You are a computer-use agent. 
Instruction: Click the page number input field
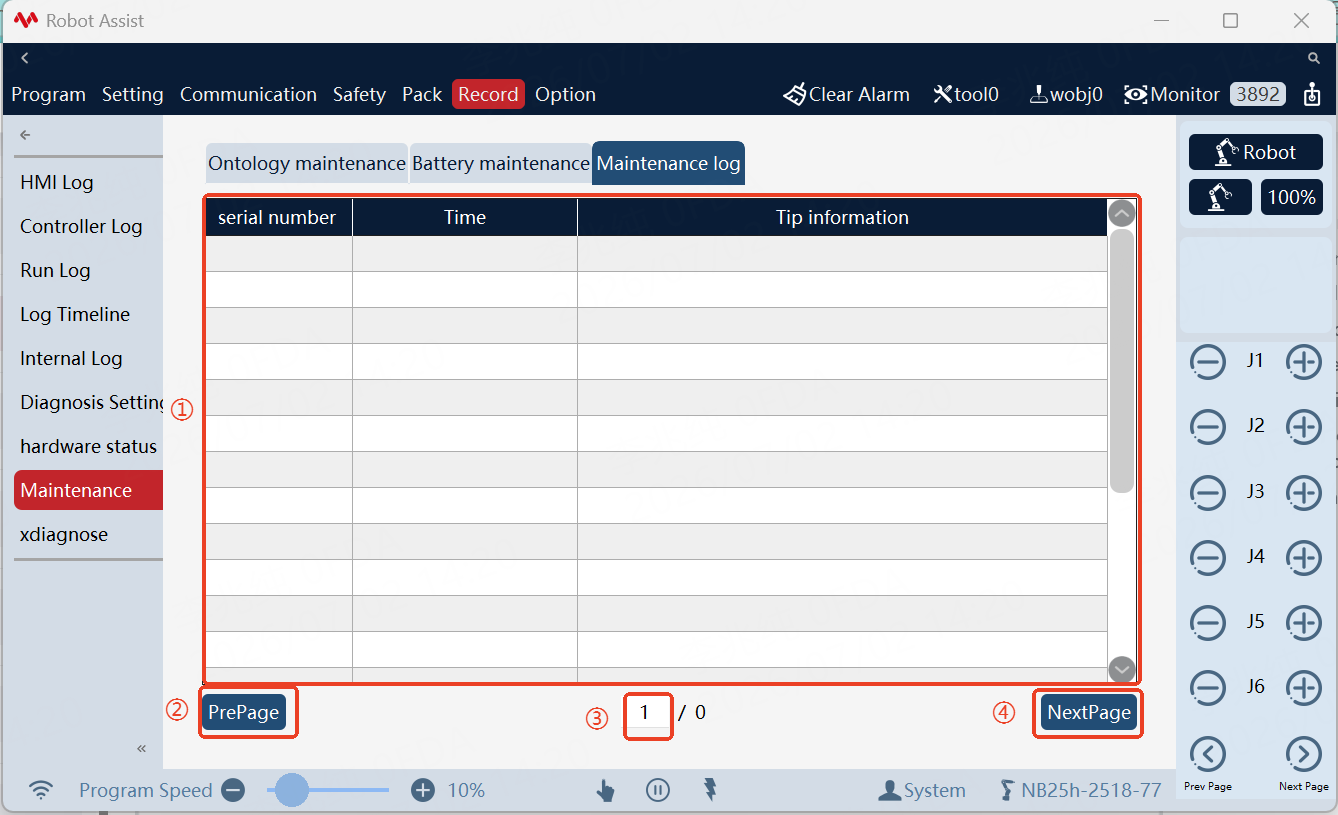tap(648, 713)
